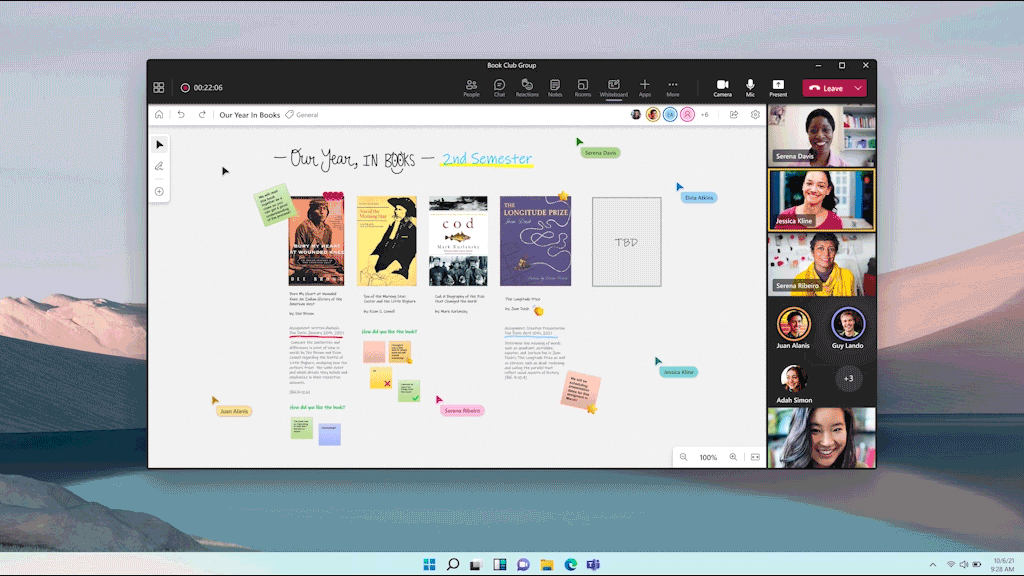Click the TBD book placeholder
The image size is (1024, 576).
click(626, 242)
